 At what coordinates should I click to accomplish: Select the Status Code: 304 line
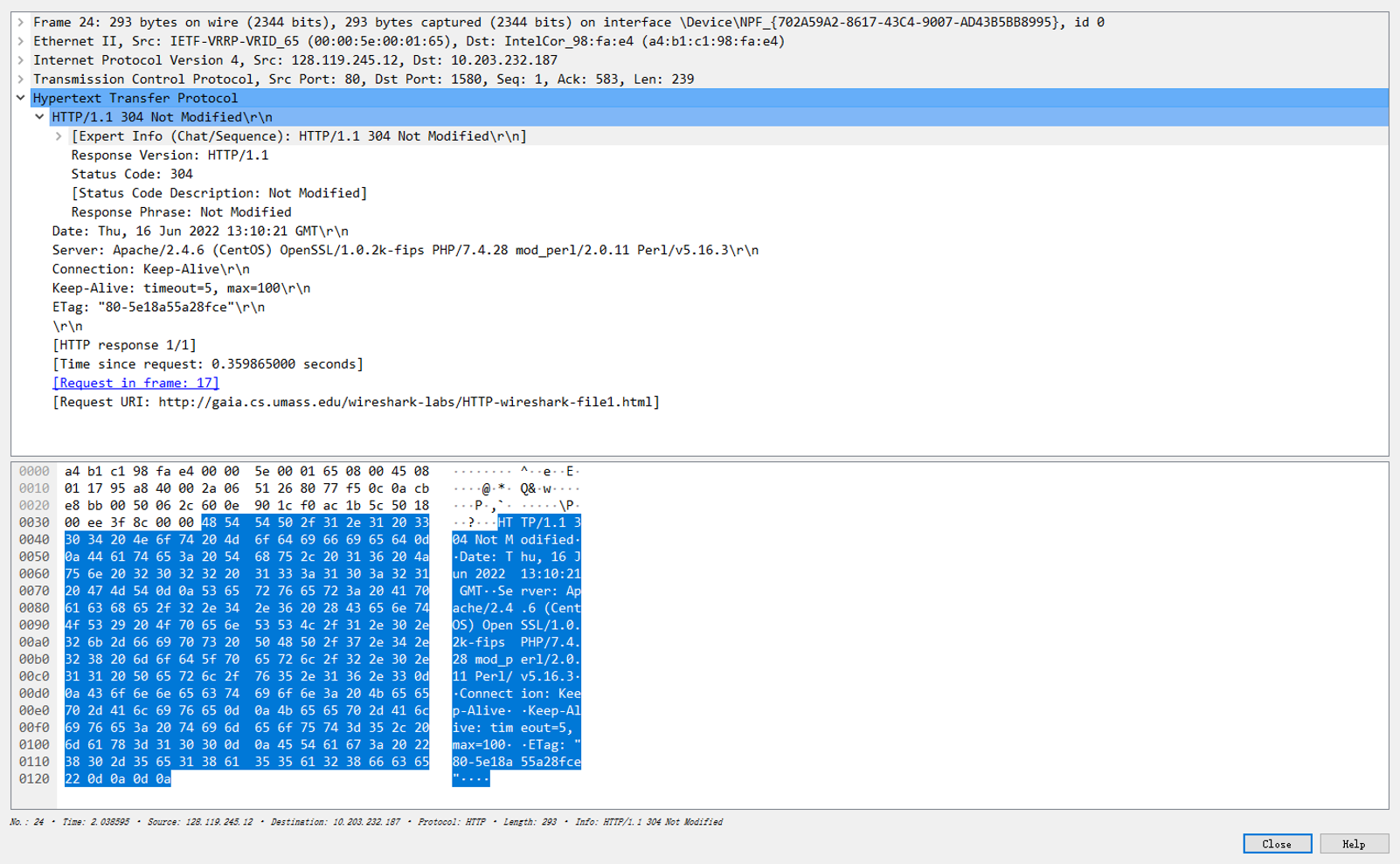point(132,174)
